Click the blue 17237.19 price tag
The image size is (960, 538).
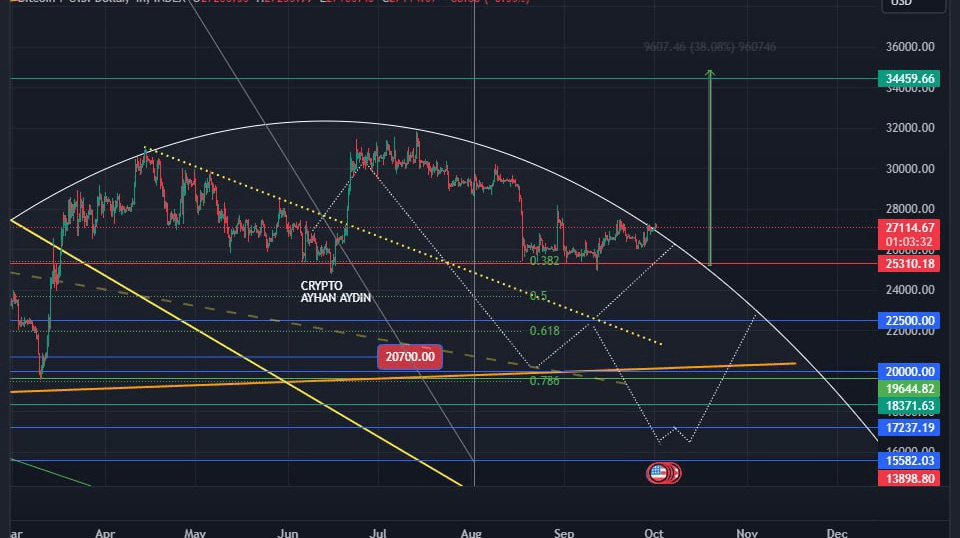[x=909, y=427]
